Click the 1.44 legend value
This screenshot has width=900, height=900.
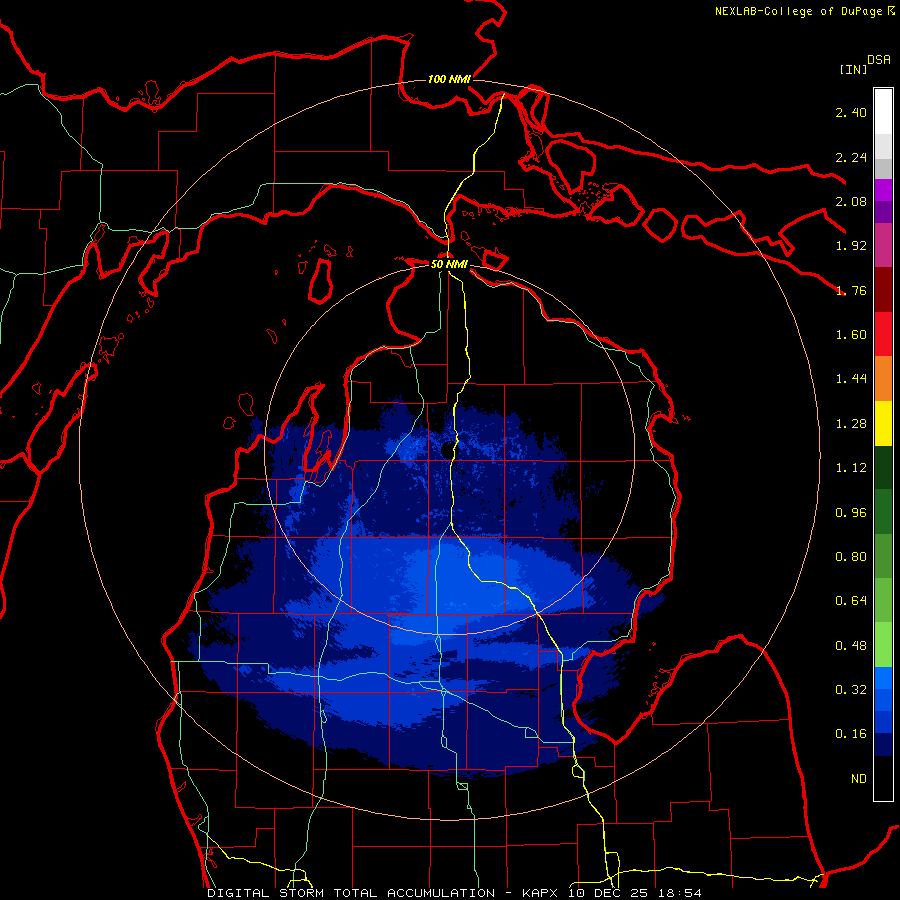851,379
